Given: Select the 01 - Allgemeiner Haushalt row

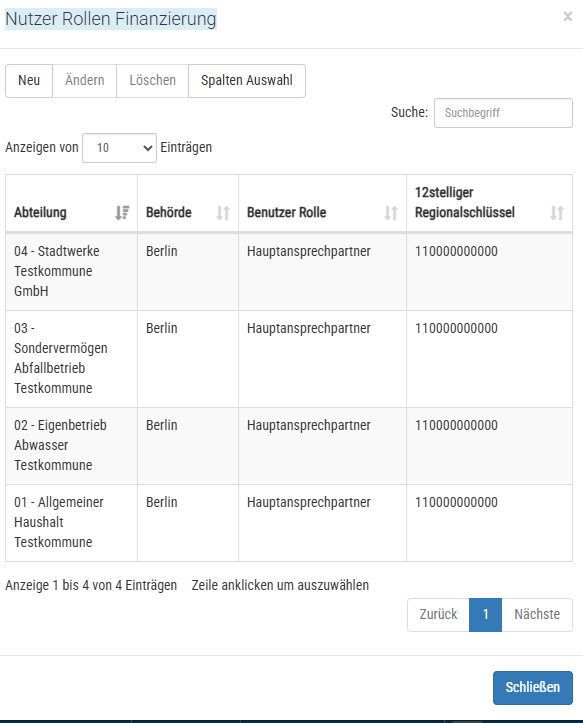Looking at the screenshot, I should tap(289, 523).
